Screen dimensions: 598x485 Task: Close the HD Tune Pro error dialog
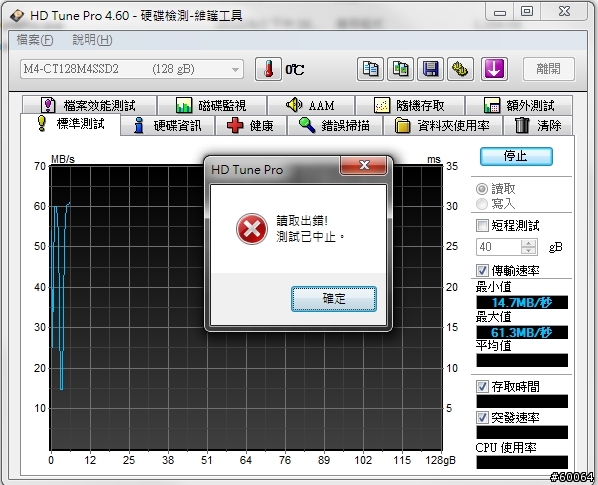pos(364,165)
